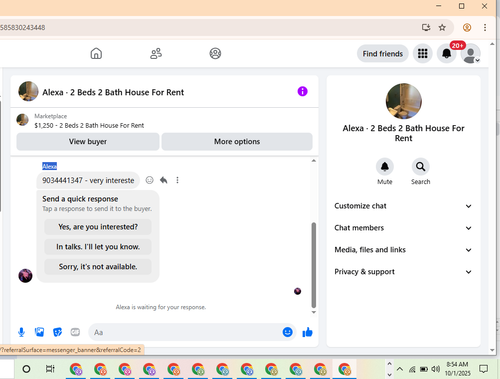Open the Chrome three-dot menu
Image resolution: width=500 pixels, height=379 pixels.
click(x=485, y=27)
